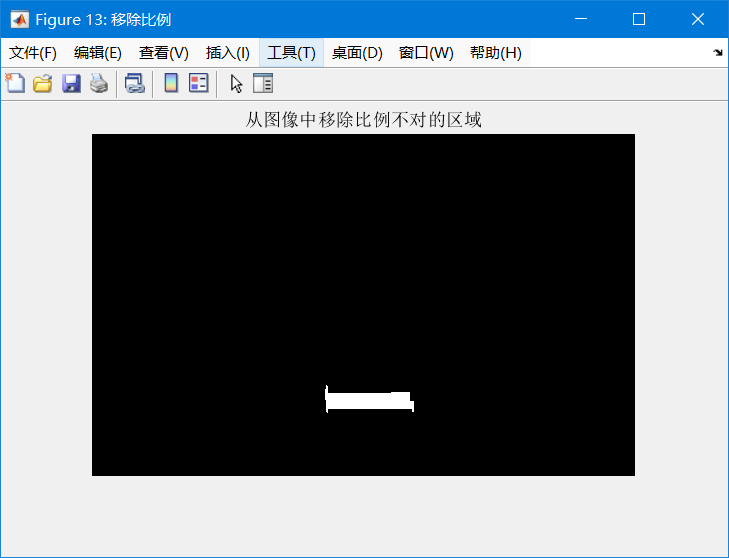Click the plot title 从图像中移除比例不对的区域
This screenshot has width=729, height=558.
363,120
